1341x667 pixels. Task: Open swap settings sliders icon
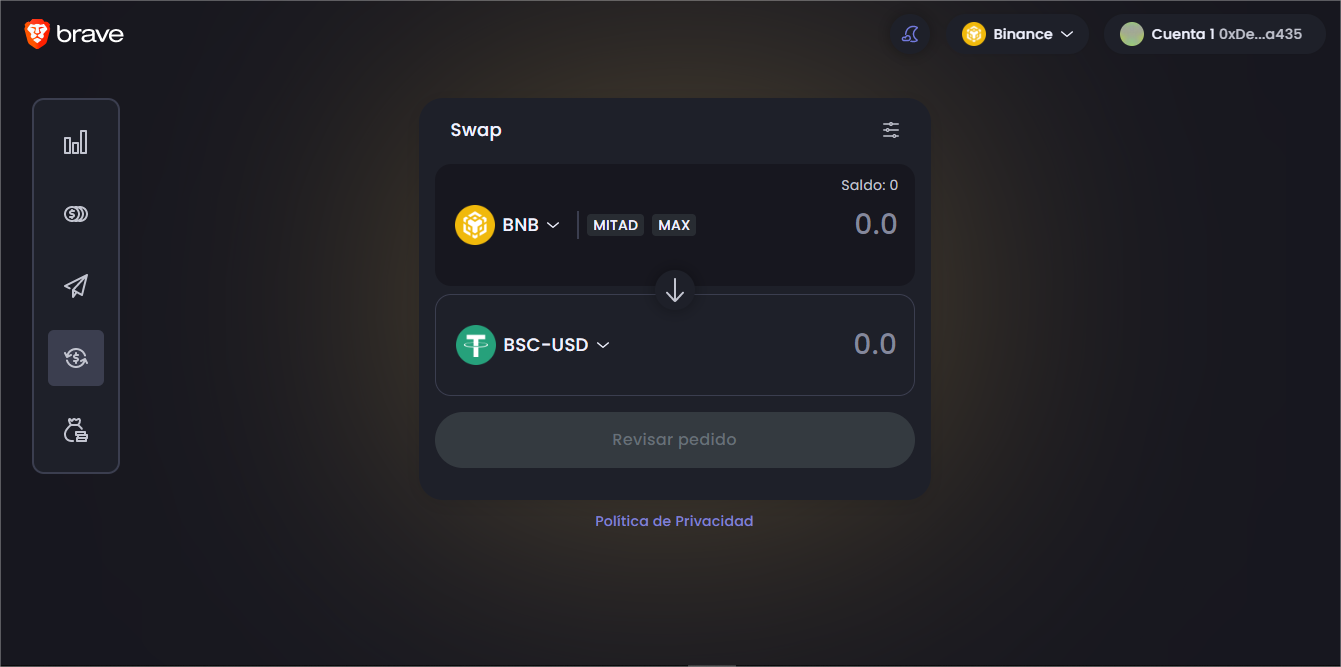(x=891, y=130)
